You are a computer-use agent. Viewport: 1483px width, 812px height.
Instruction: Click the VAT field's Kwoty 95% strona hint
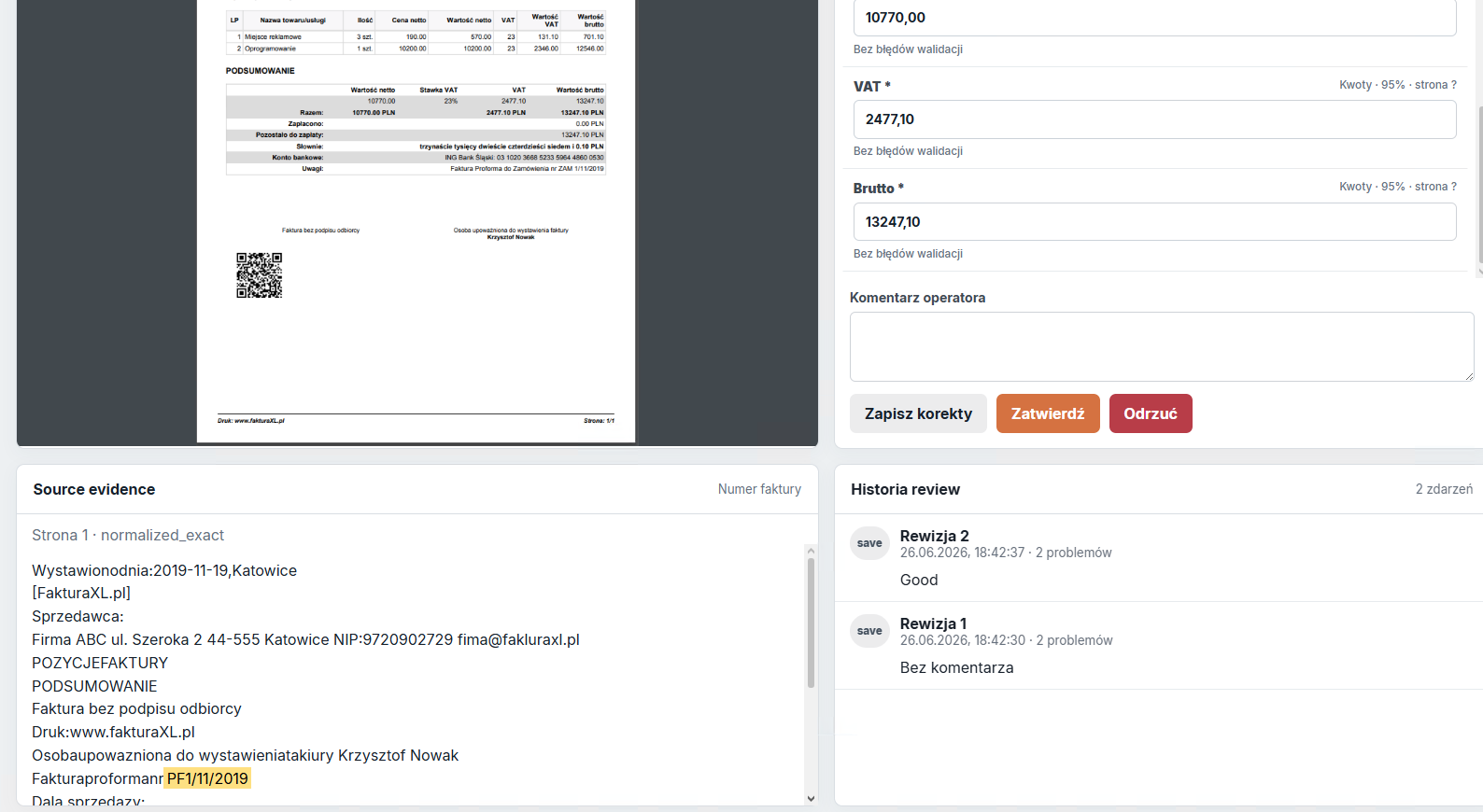coord(1398,85)
